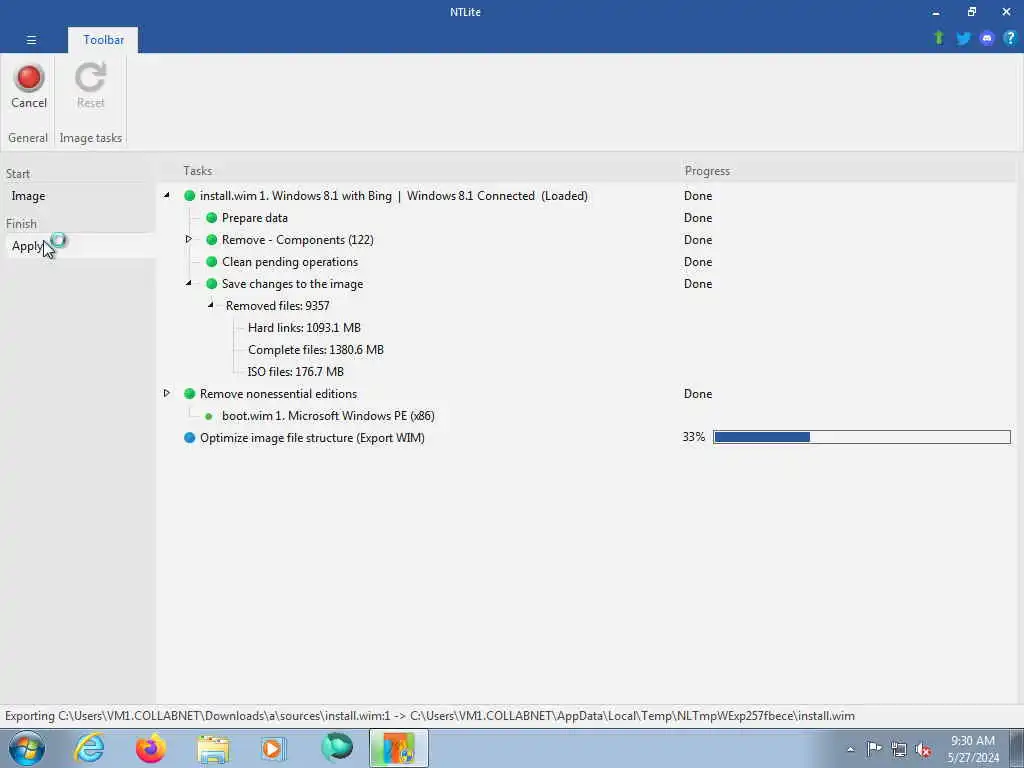This screenshot has height=768, width=1024.
Task: Open the hamburger menu icon
Action: point(31,40)
